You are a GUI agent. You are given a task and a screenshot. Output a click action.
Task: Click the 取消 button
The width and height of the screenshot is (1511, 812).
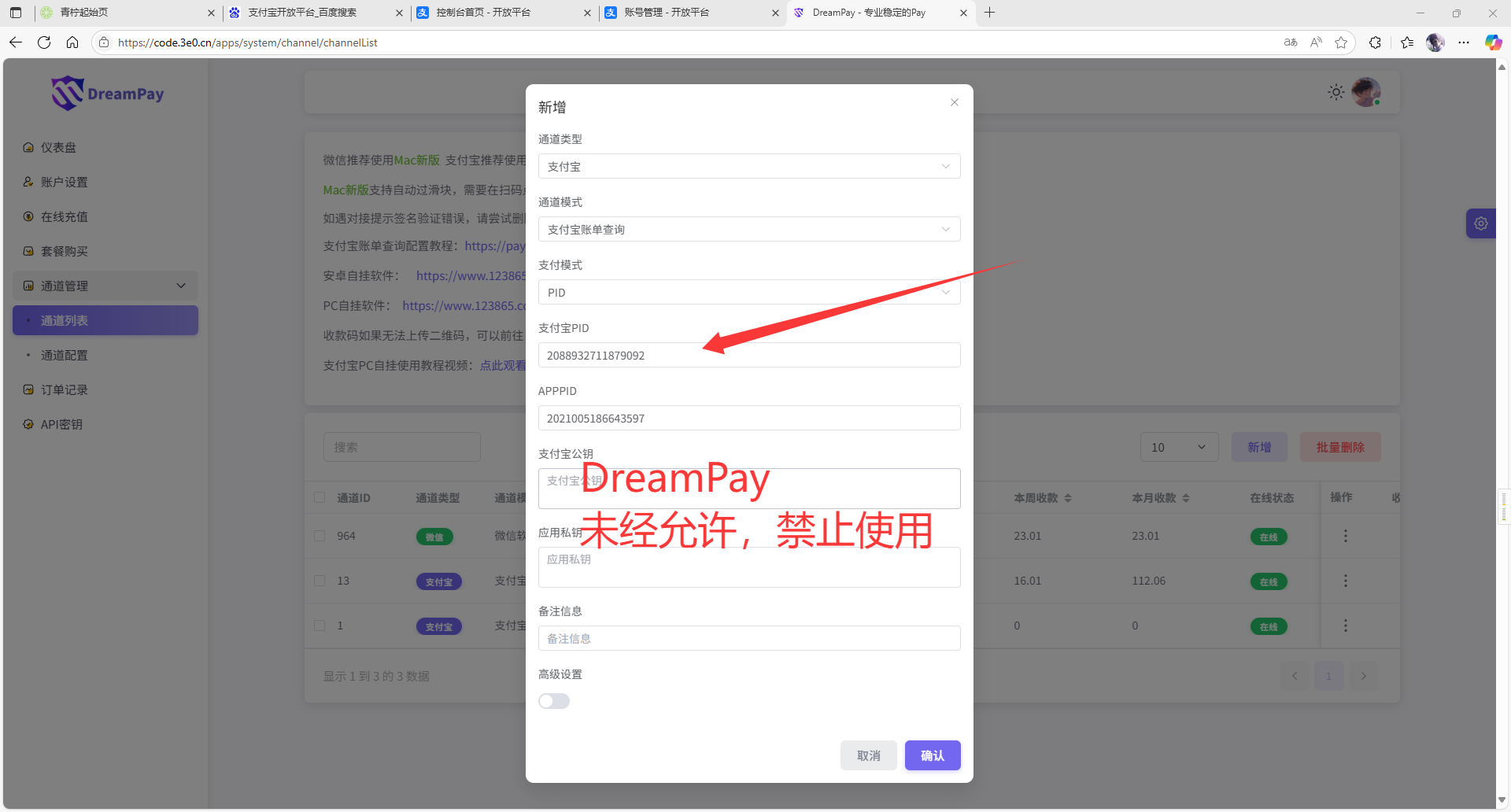(868, 755)
